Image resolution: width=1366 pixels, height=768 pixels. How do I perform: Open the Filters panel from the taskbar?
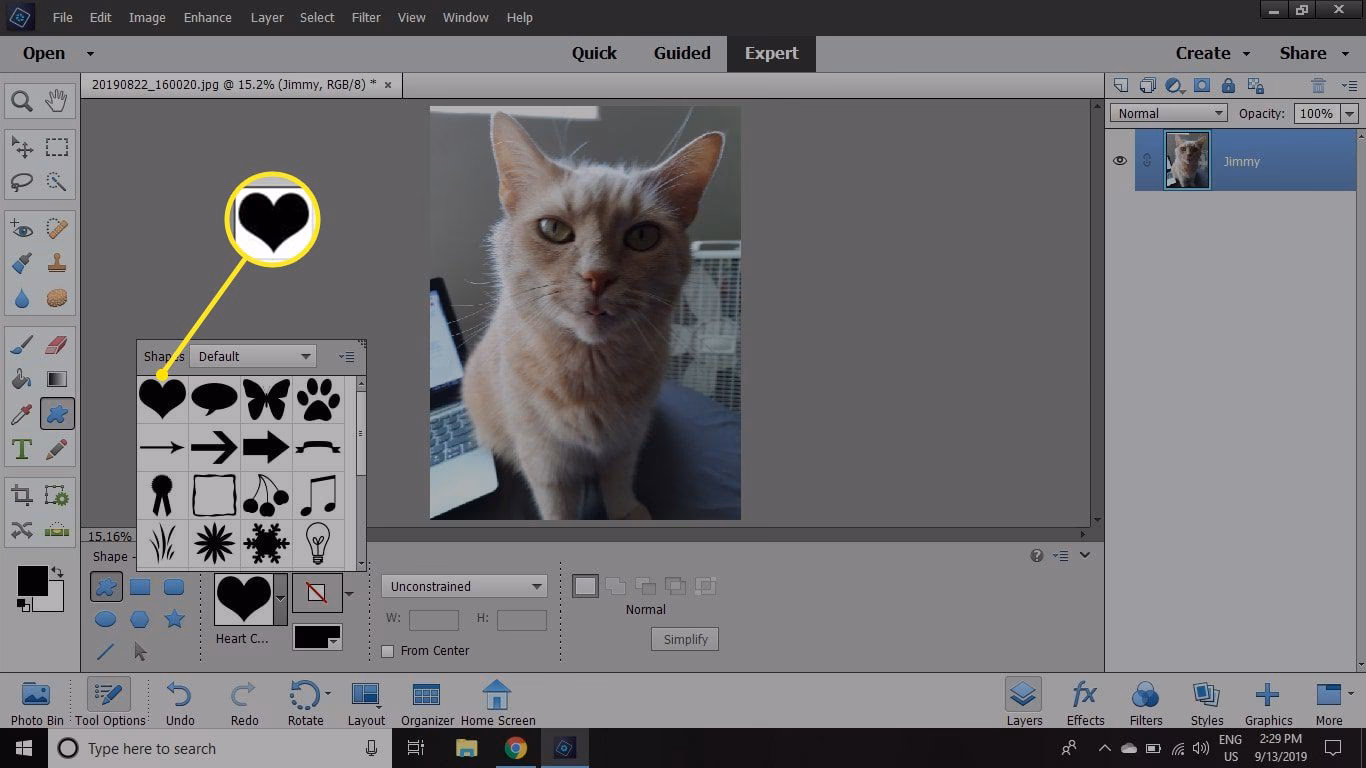tap(1145, 700)
